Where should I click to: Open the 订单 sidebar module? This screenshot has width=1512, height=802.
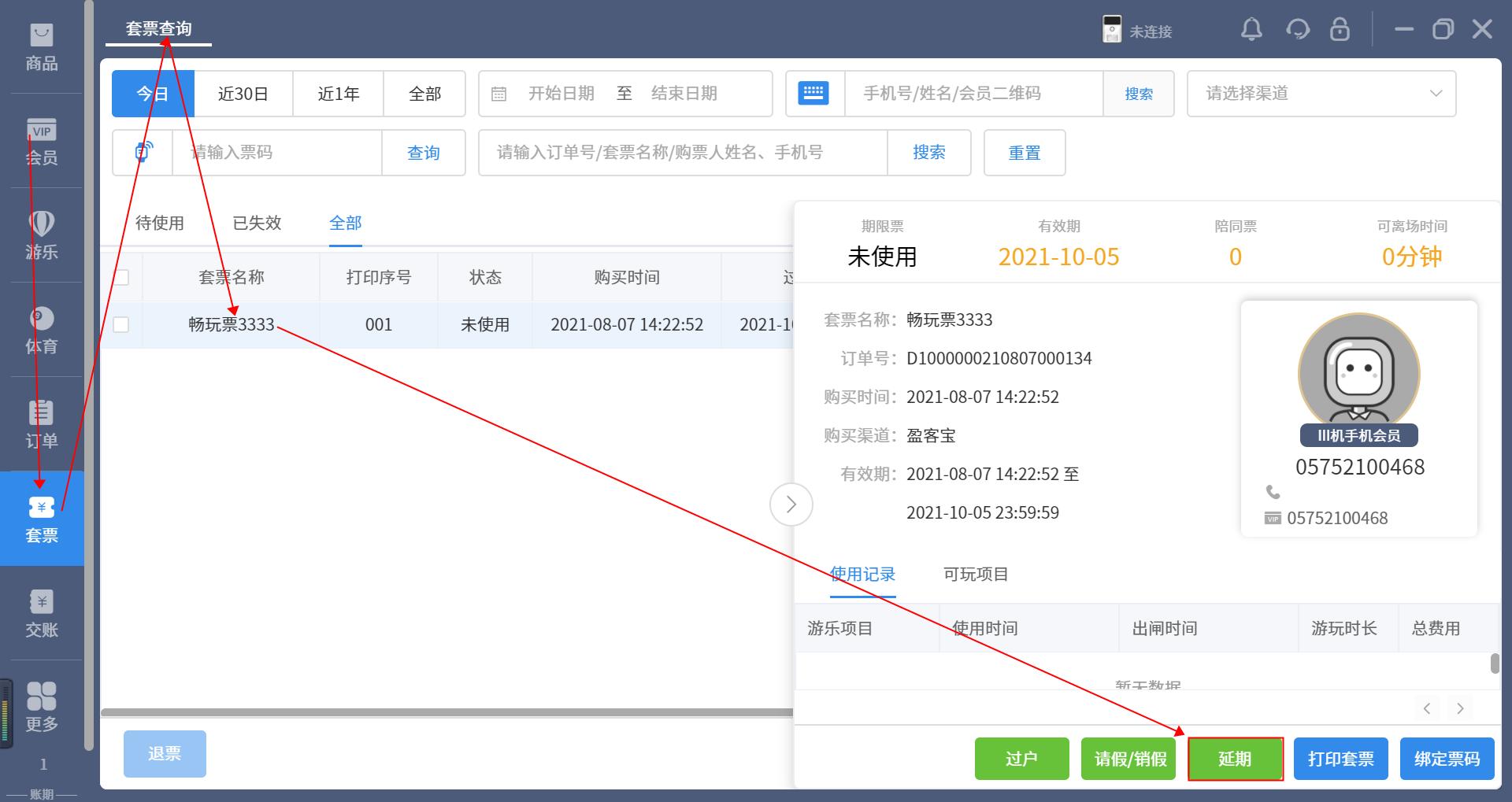click(x=41, y=425)
